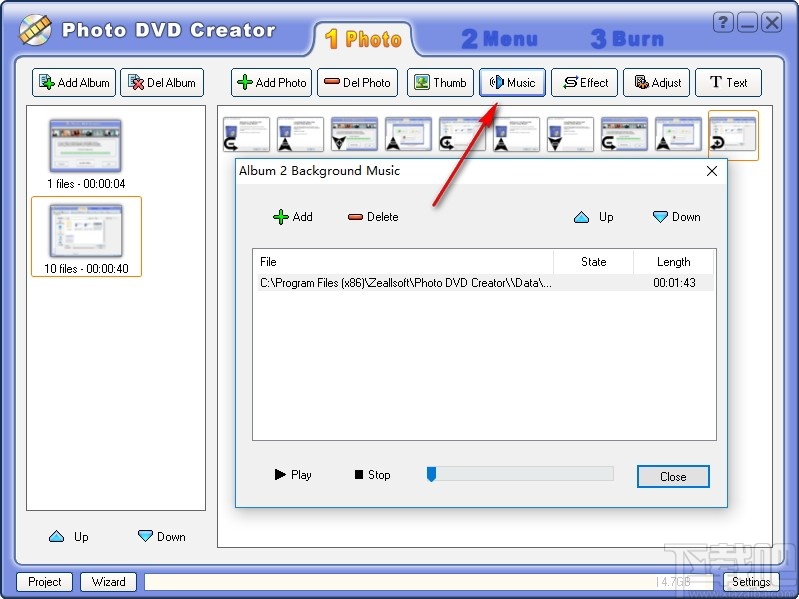
Task: Switch to the 2 Menu tab
Action: [x=499, y=39]
